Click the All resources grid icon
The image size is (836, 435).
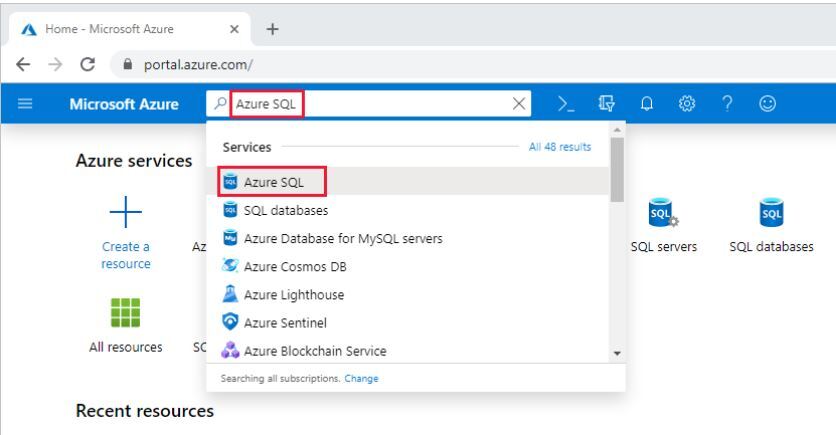125,312
